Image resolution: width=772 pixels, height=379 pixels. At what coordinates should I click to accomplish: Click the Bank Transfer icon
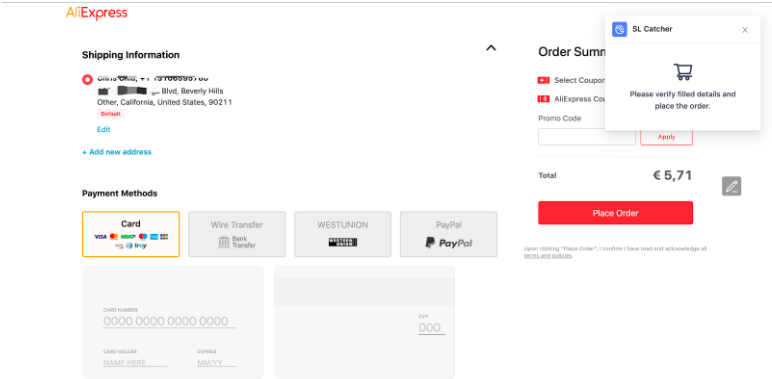pos(224,242)
